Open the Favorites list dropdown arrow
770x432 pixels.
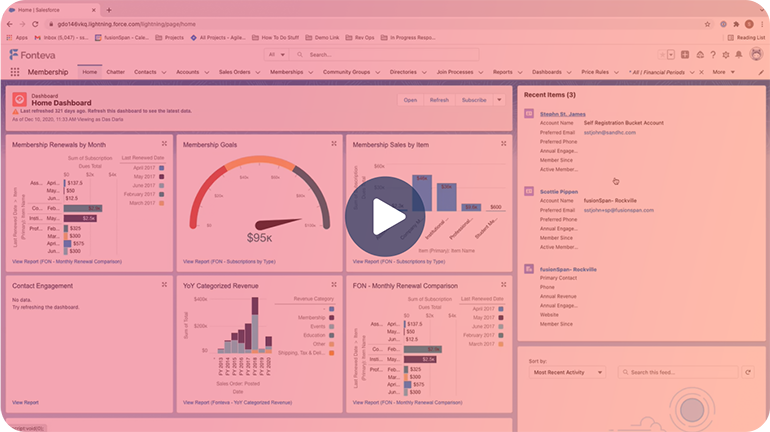coord(671,54)
